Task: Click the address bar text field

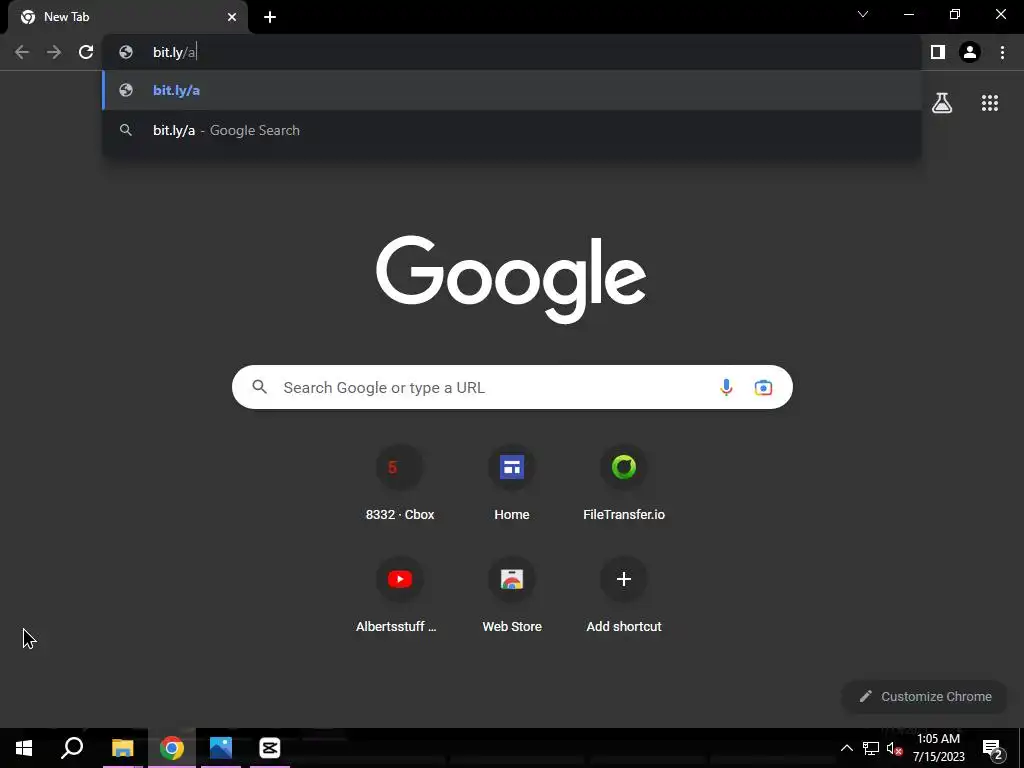Action: [x=512, y=52]
